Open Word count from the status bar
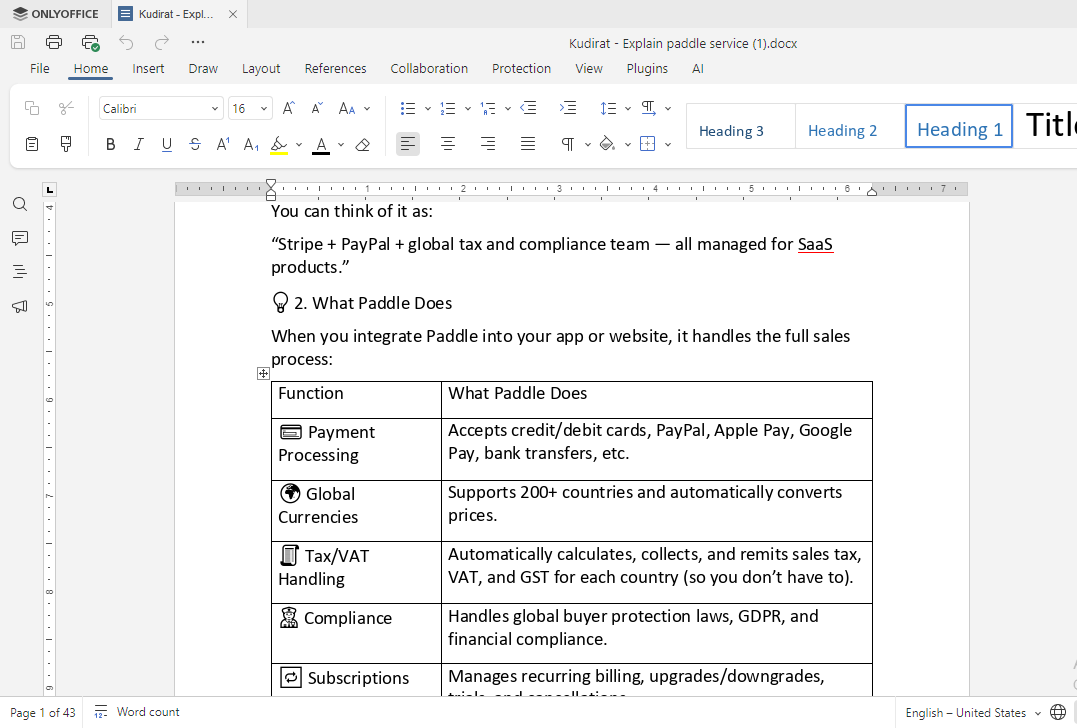 pyautogui.click(x=136, y=711)
